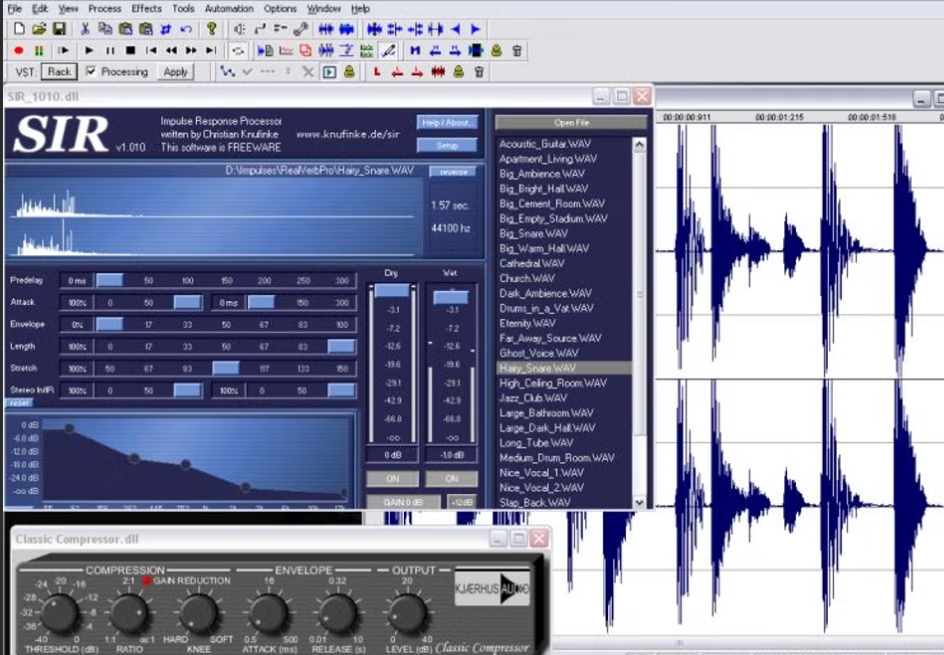Viewport: 944px width, 655px height.
Task: Click Open File in the SIR plugin
Action: pyautogui.click(x=571, y=123)
